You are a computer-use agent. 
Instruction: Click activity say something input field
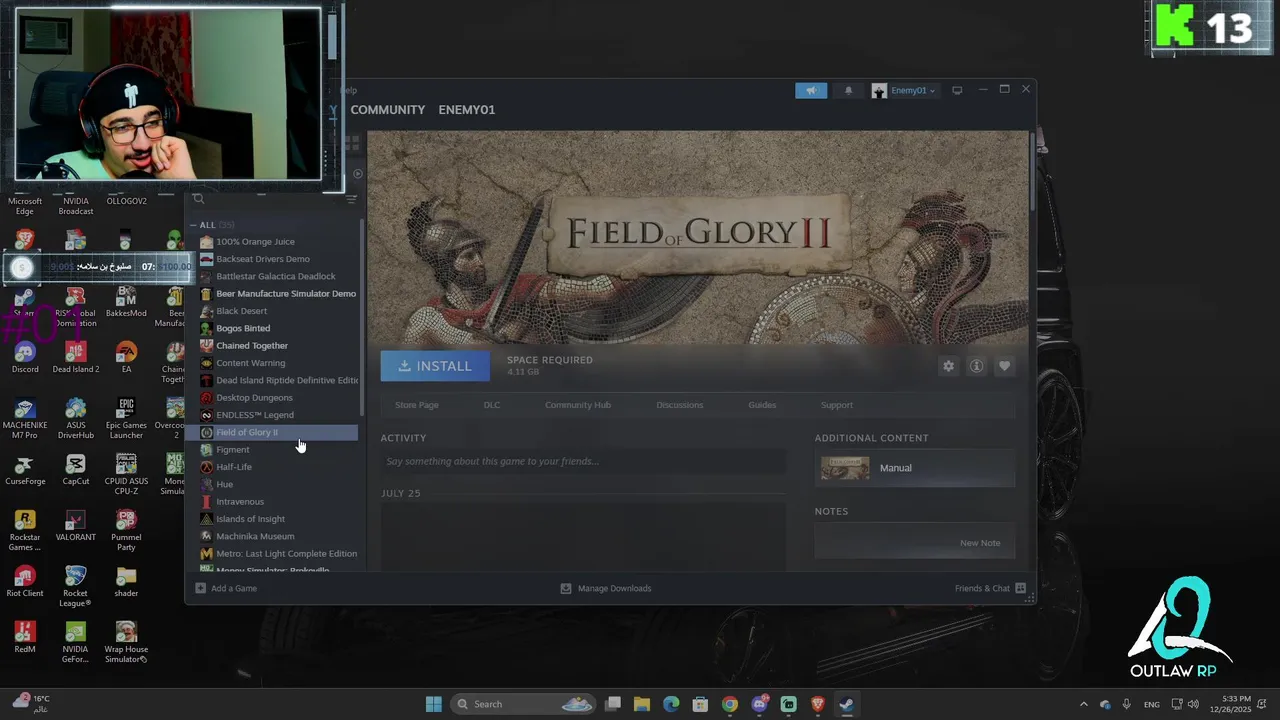[583, 461]
